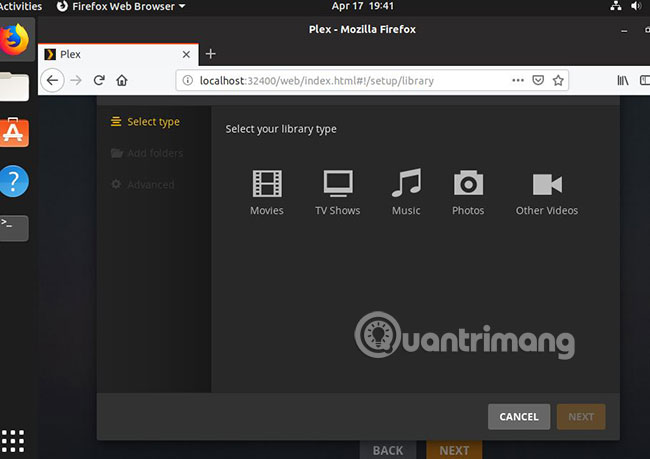The width and height of the screenshot is (650, 459).
Task: Minimize the Firefox window
Action: coord(624,30)
